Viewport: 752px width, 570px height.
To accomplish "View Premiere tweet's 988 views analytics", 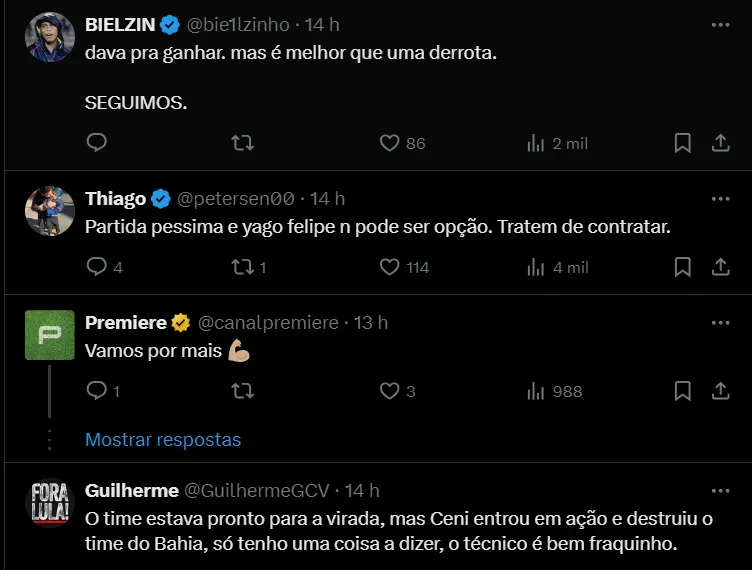I will [x=536, y=391].
